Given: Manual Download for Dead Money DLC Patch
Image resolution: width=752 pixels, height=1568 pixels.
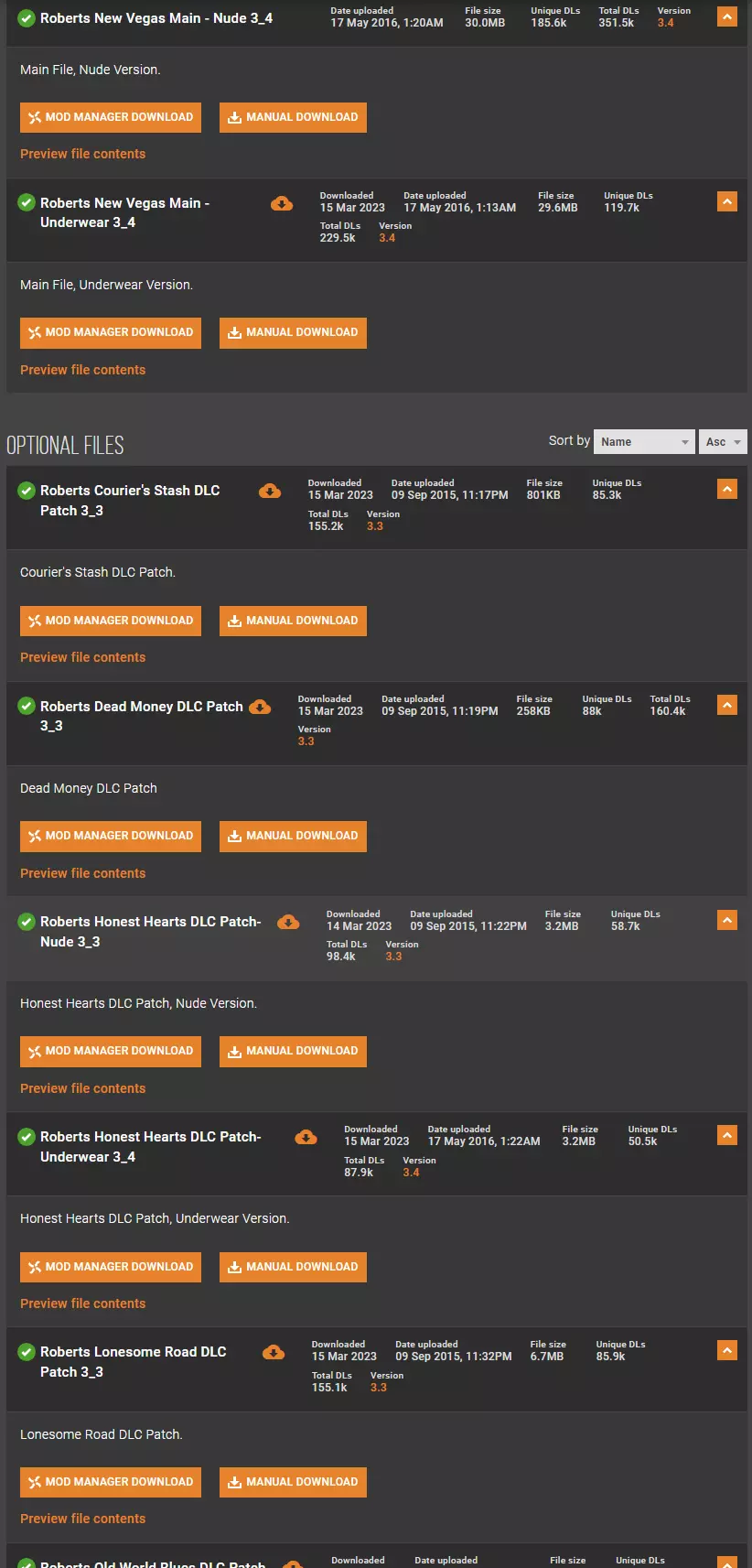Looking at the screenshot, I should 293,836.
